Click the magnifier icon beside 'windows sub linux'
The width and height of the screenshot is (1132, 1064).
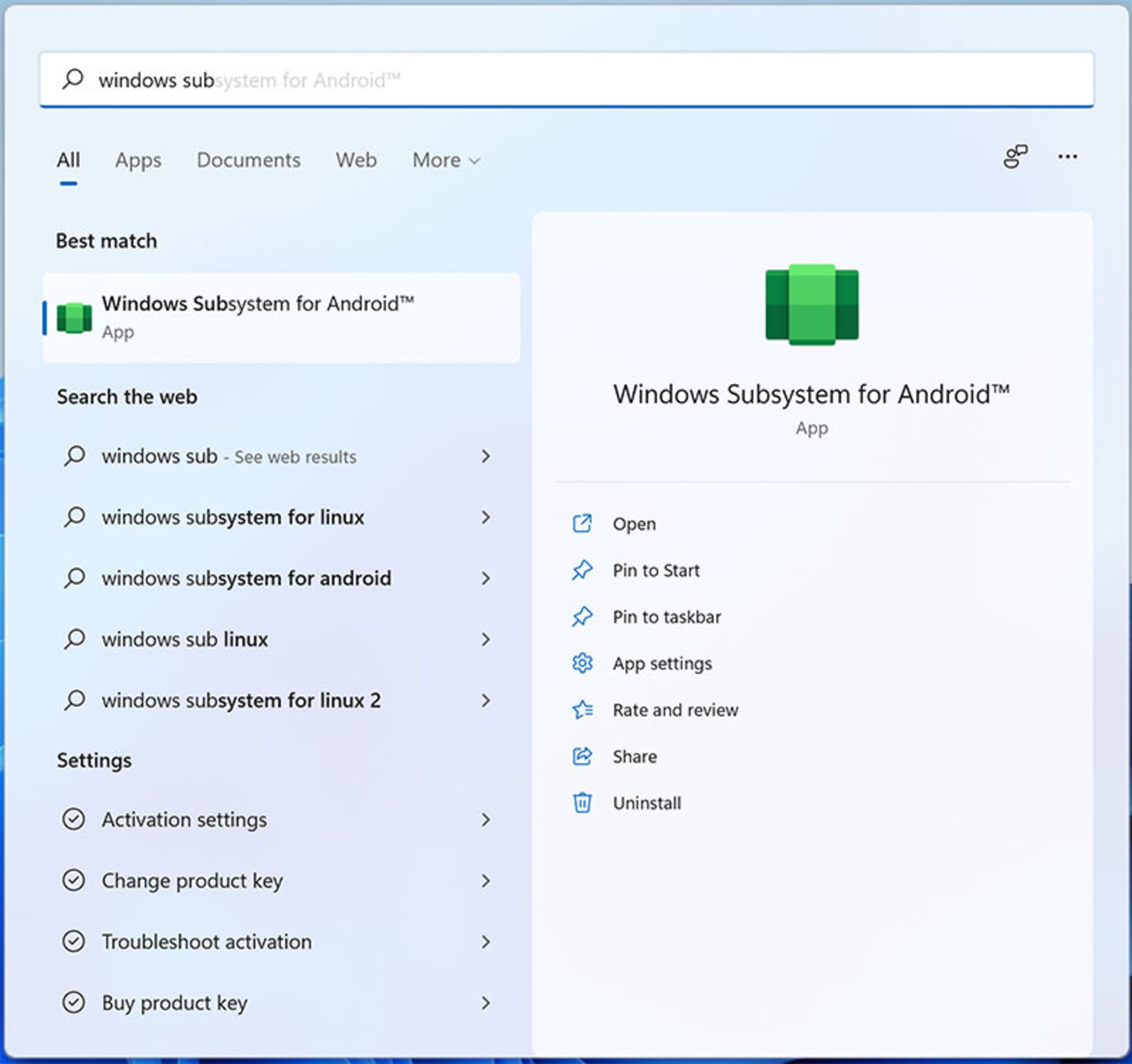[x=75, y=639]
